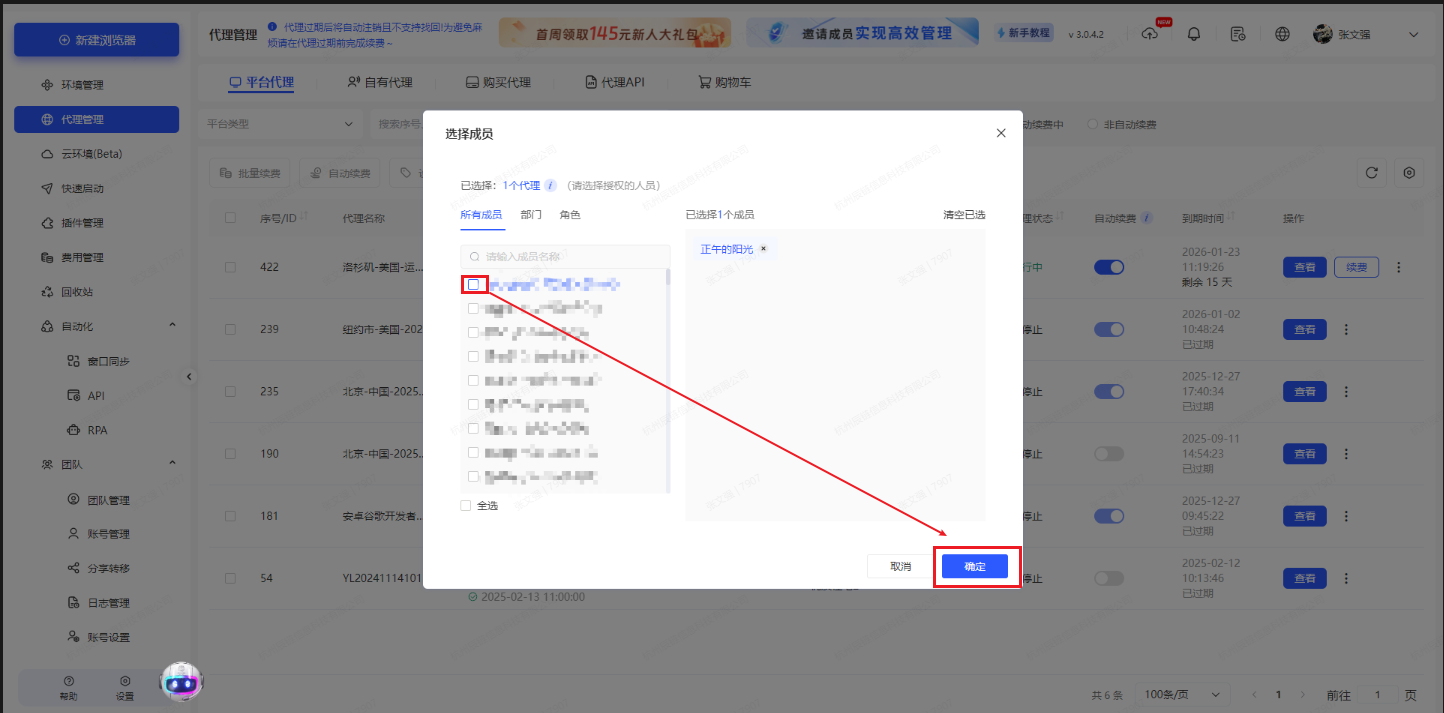Open the 100条/页 page size dropdown
Image resolution: width=1444 pixels, height=713 pixels.
tap(1180, 694)
